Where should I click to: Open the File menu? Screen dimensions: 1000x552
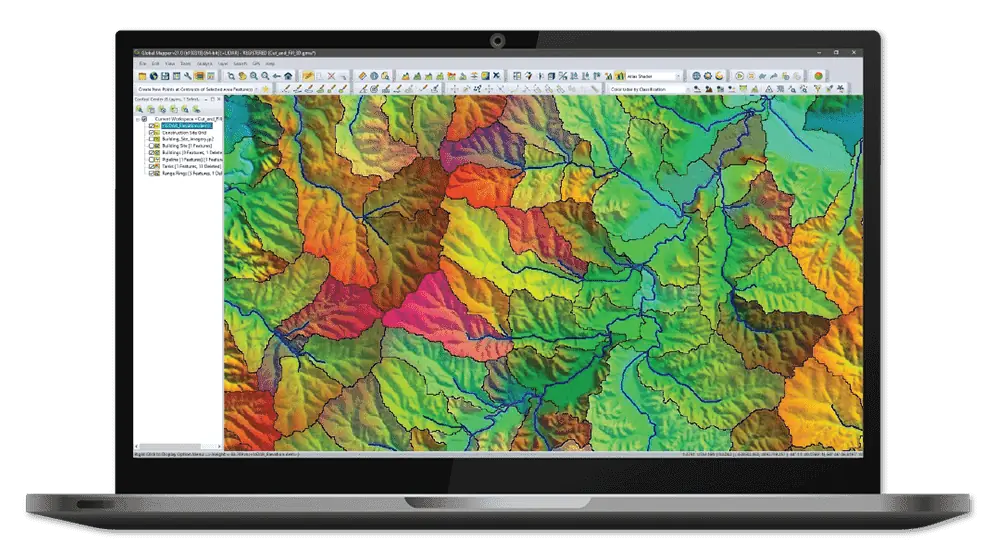pos(142,64)
